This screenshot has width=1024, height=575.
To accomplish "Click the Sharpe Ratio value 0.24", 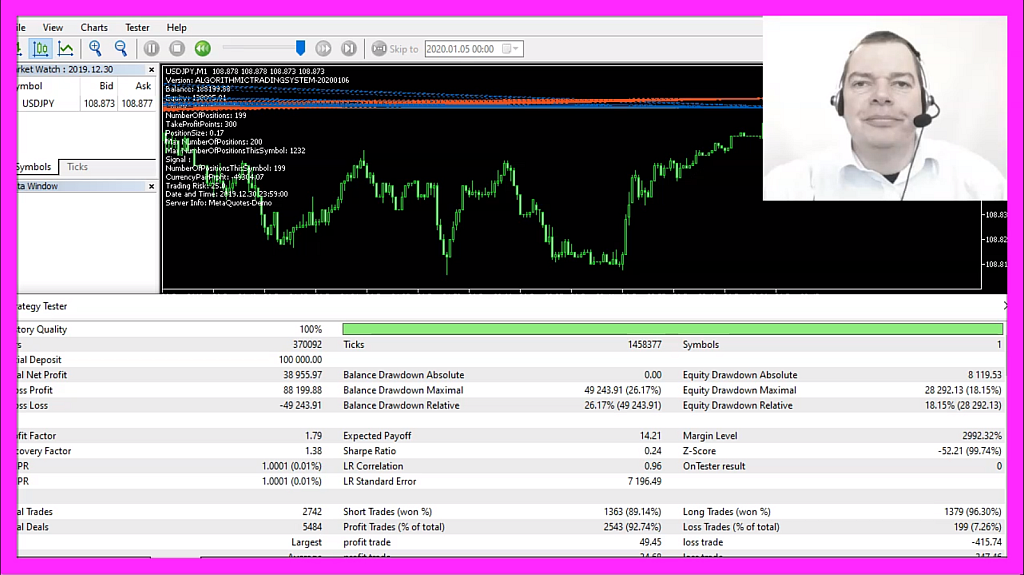I will pyautogui.click(x=652, y=451).
